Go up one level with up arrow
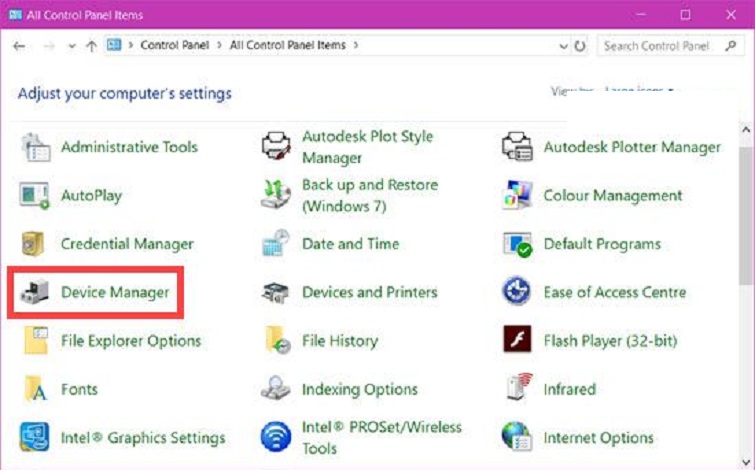This screenshot has width=755, height=470. pyautogui.click(x=91, y=46)
